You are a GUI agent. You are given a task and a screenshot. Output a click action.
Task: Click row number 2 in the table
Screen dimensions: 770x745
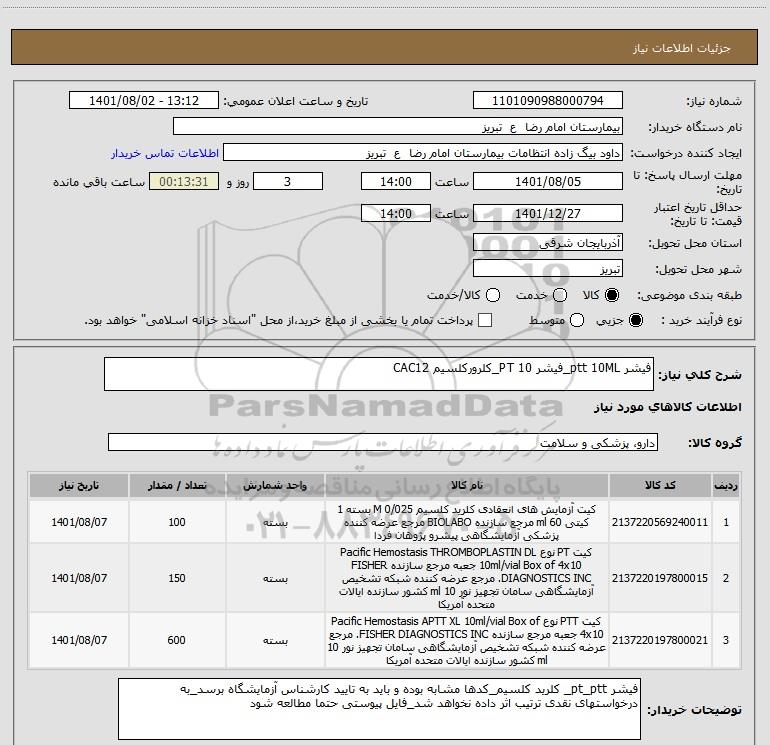pos(726,578)
